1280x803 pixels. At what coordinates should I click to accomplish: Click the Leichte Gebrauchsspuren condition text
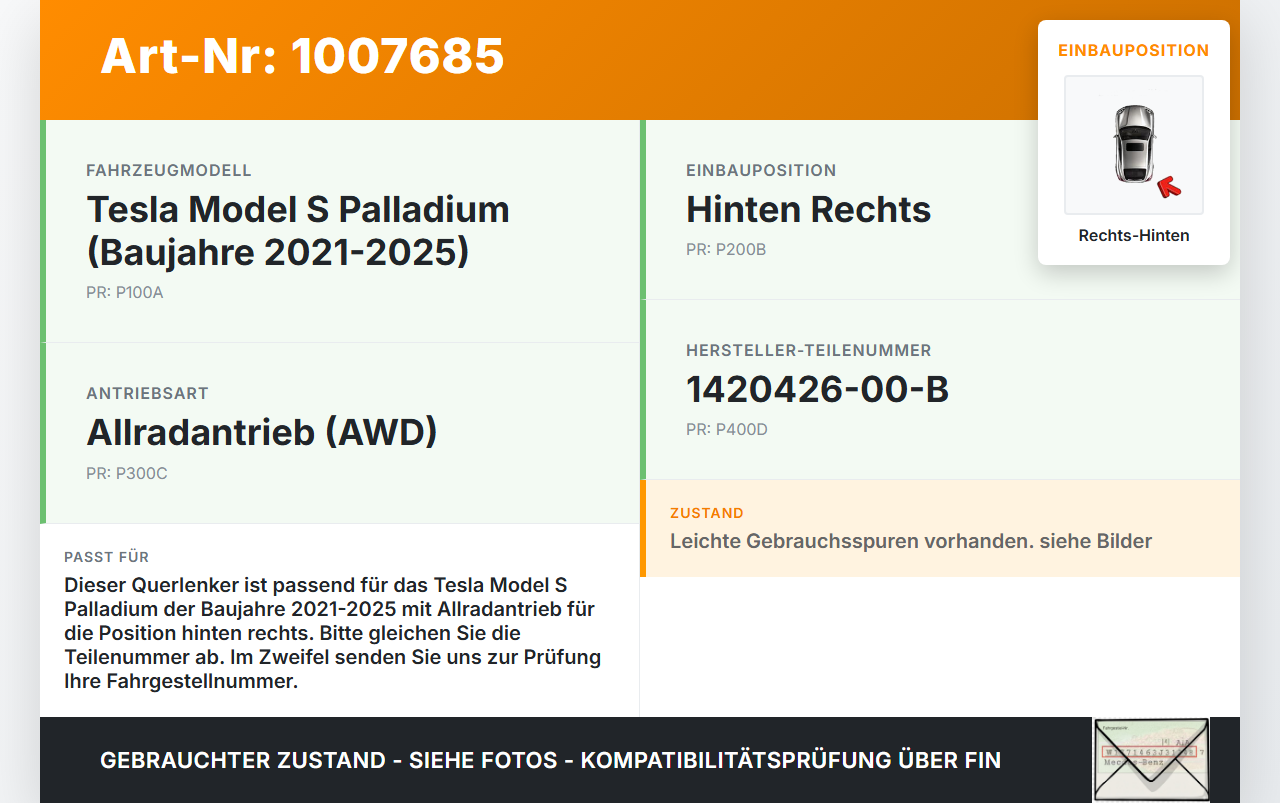[x=911, y=541]
